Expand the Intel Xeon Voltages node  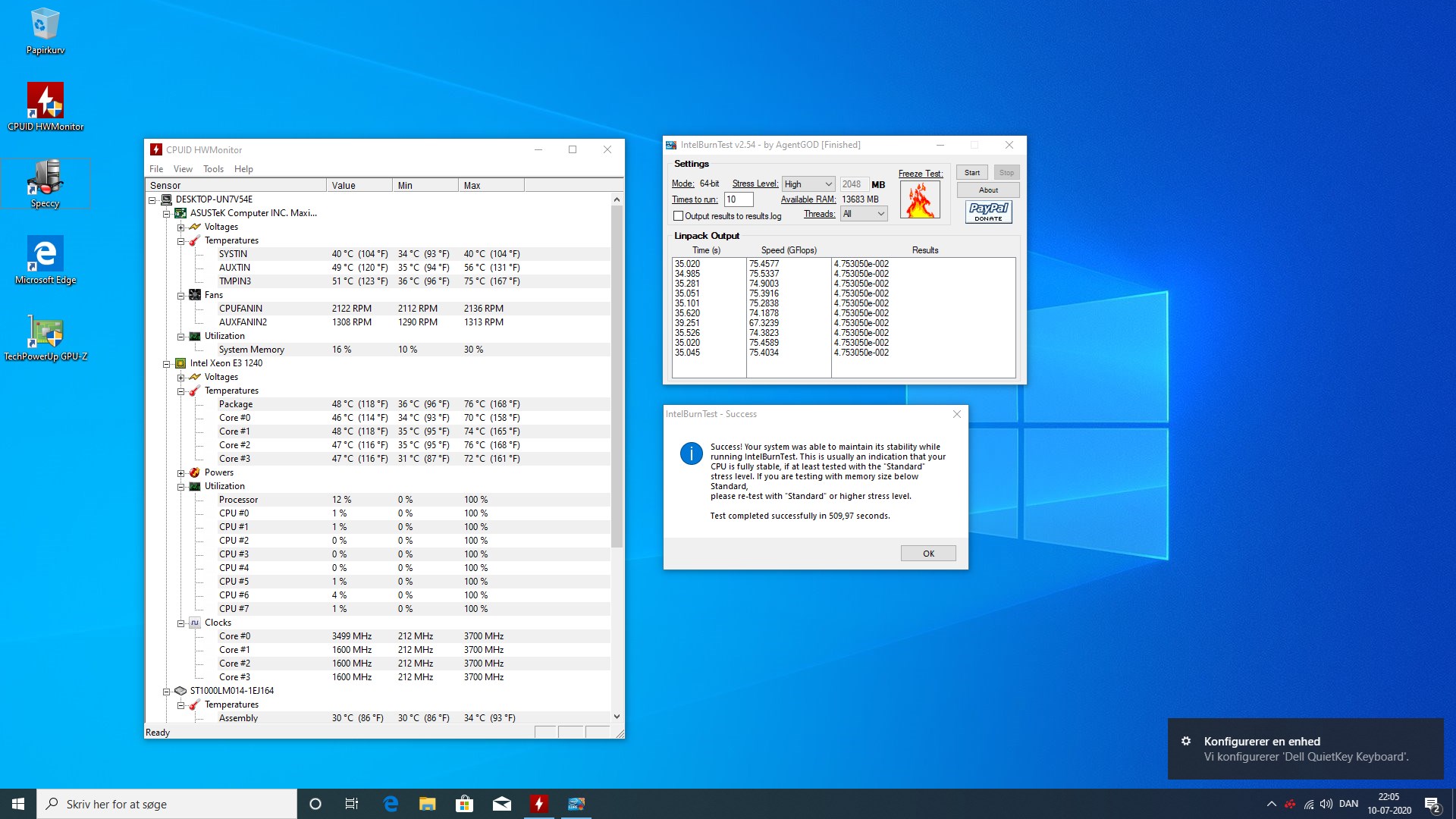click(180, 378)
